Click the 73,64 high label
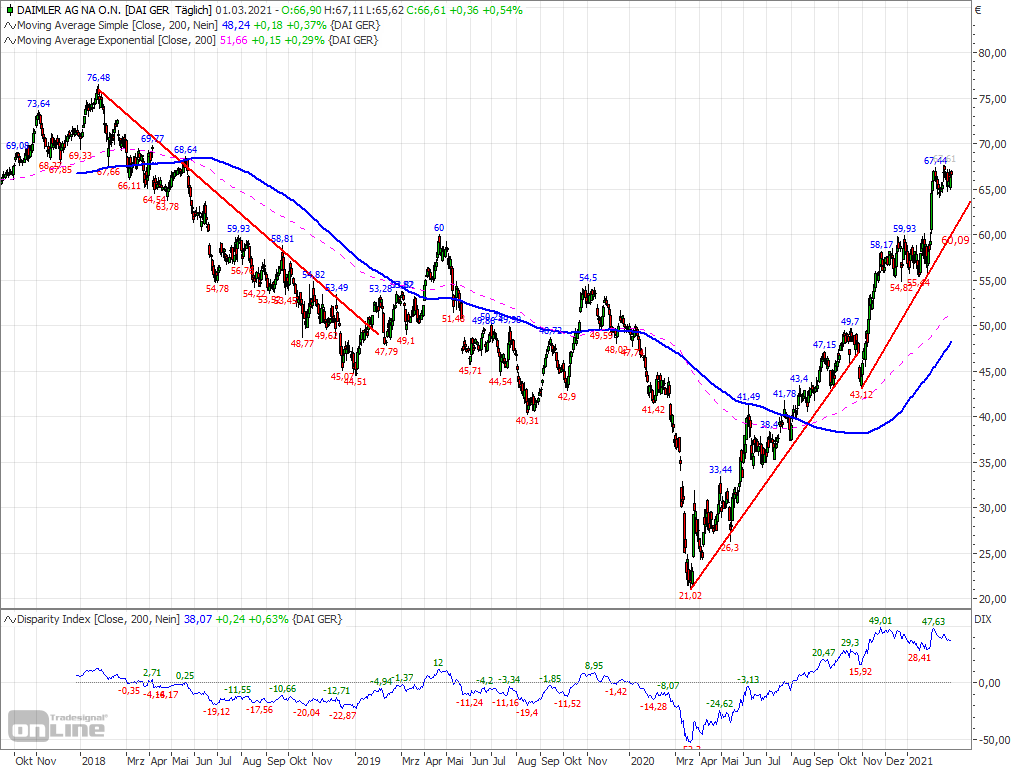This screenshot has height=768, width=1024. point(39,104)
